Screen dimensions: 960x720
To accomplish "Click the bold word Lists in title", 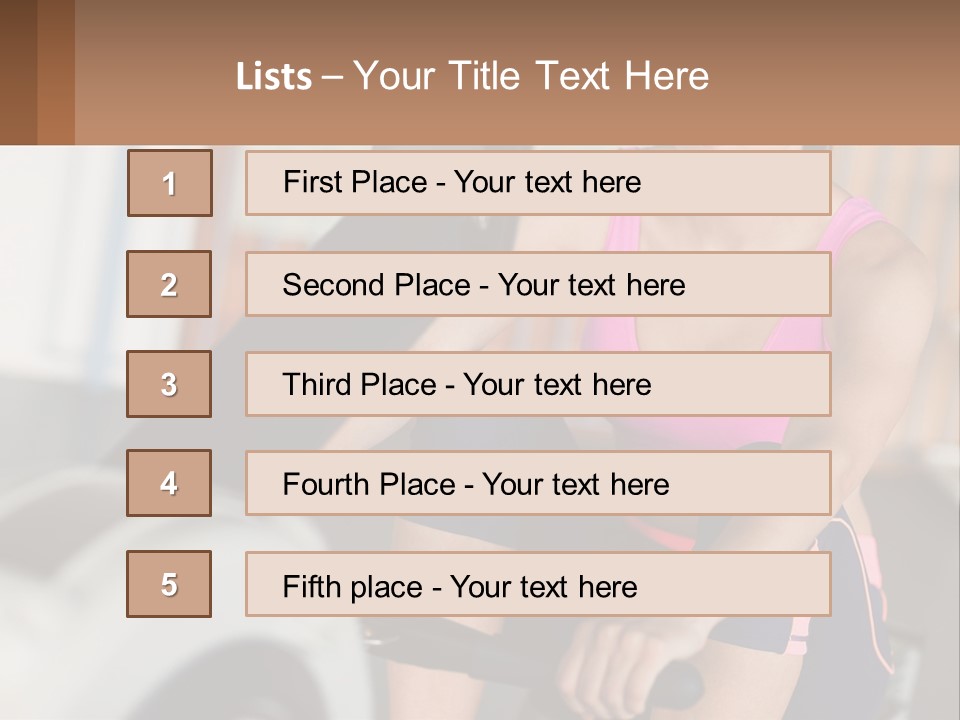I will 274,77.
